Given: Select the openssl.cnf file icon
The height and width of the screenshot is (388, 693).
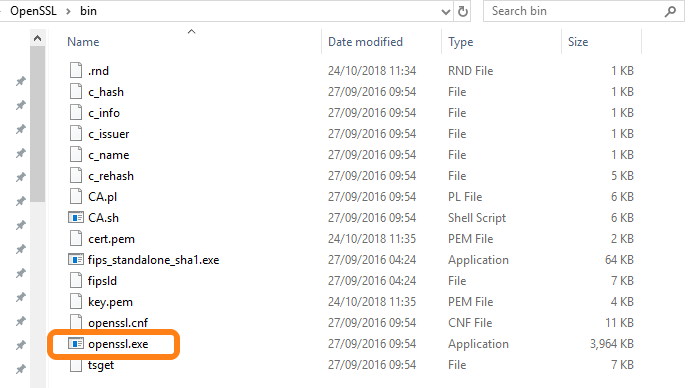Looking at the screenshot, I should pyautogui.click(x=76, y=322).
